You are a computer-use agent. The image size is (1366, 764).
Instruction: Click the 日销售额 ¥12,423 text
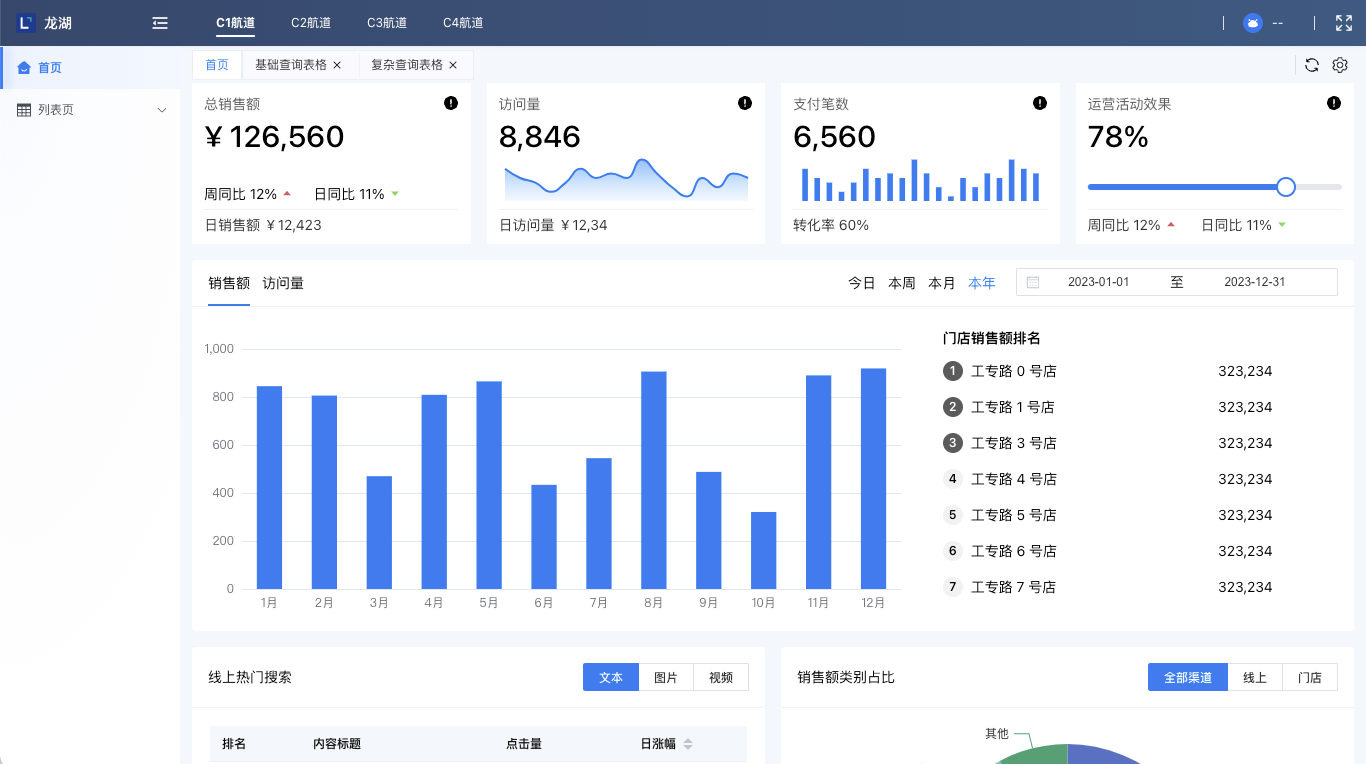click(263, 225)
